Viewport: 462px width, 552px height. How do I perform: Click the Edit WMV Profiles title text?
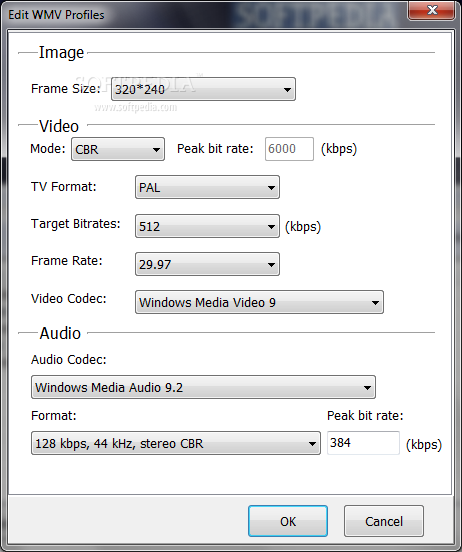[56, 15]
